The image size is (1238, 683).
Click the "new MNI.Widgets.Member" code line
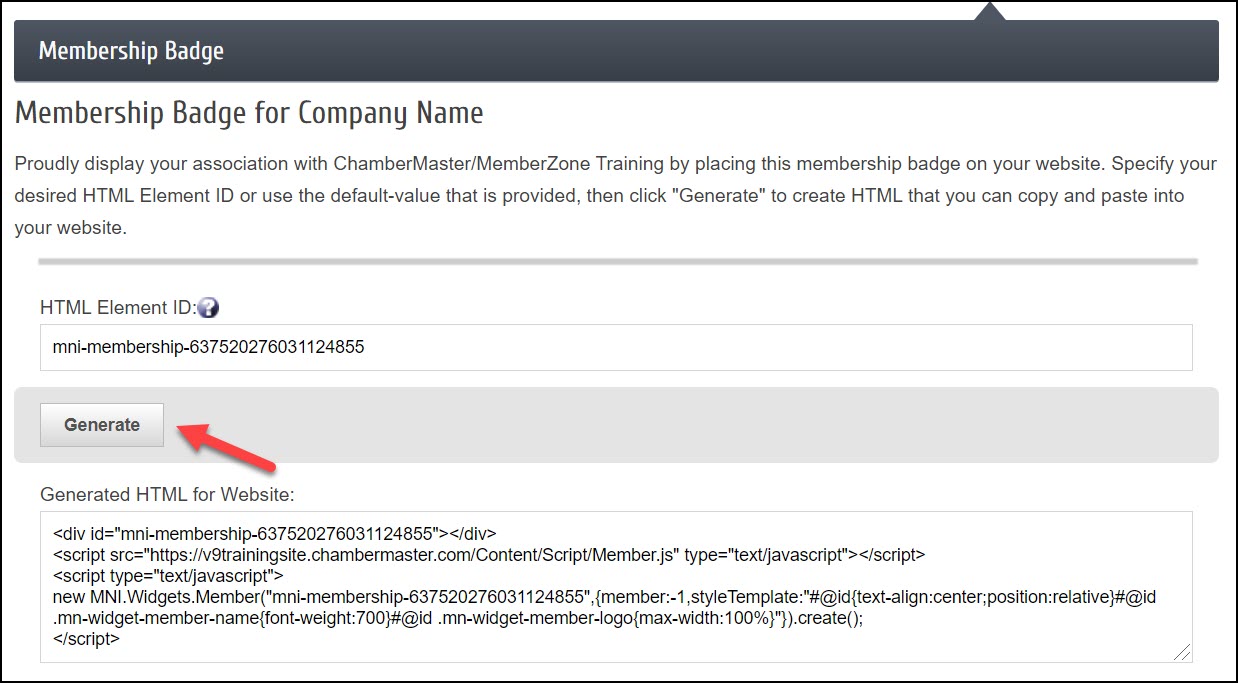click(604, 597)
